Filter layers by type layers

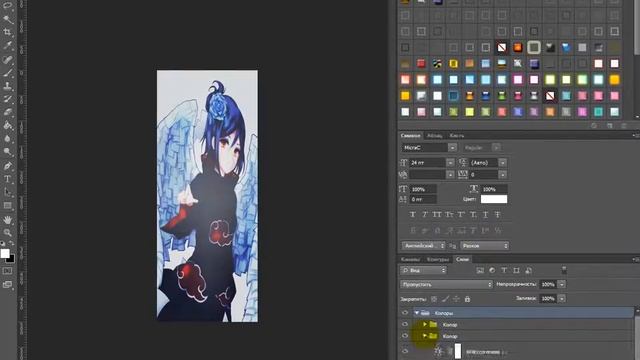tap(504, 270)
